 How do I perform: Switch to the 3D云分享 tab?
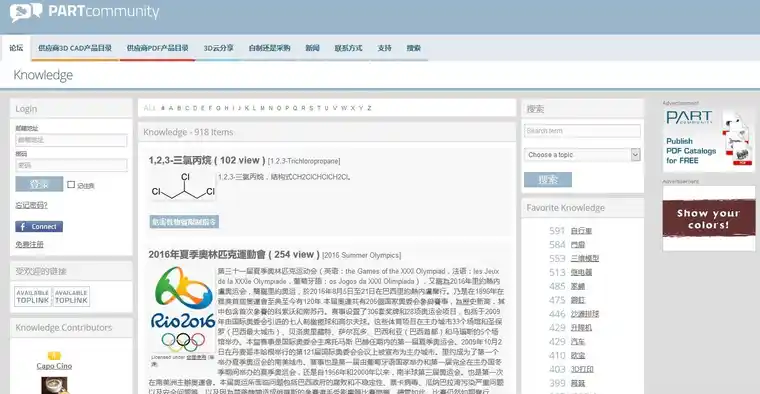[x=218, y=48]
